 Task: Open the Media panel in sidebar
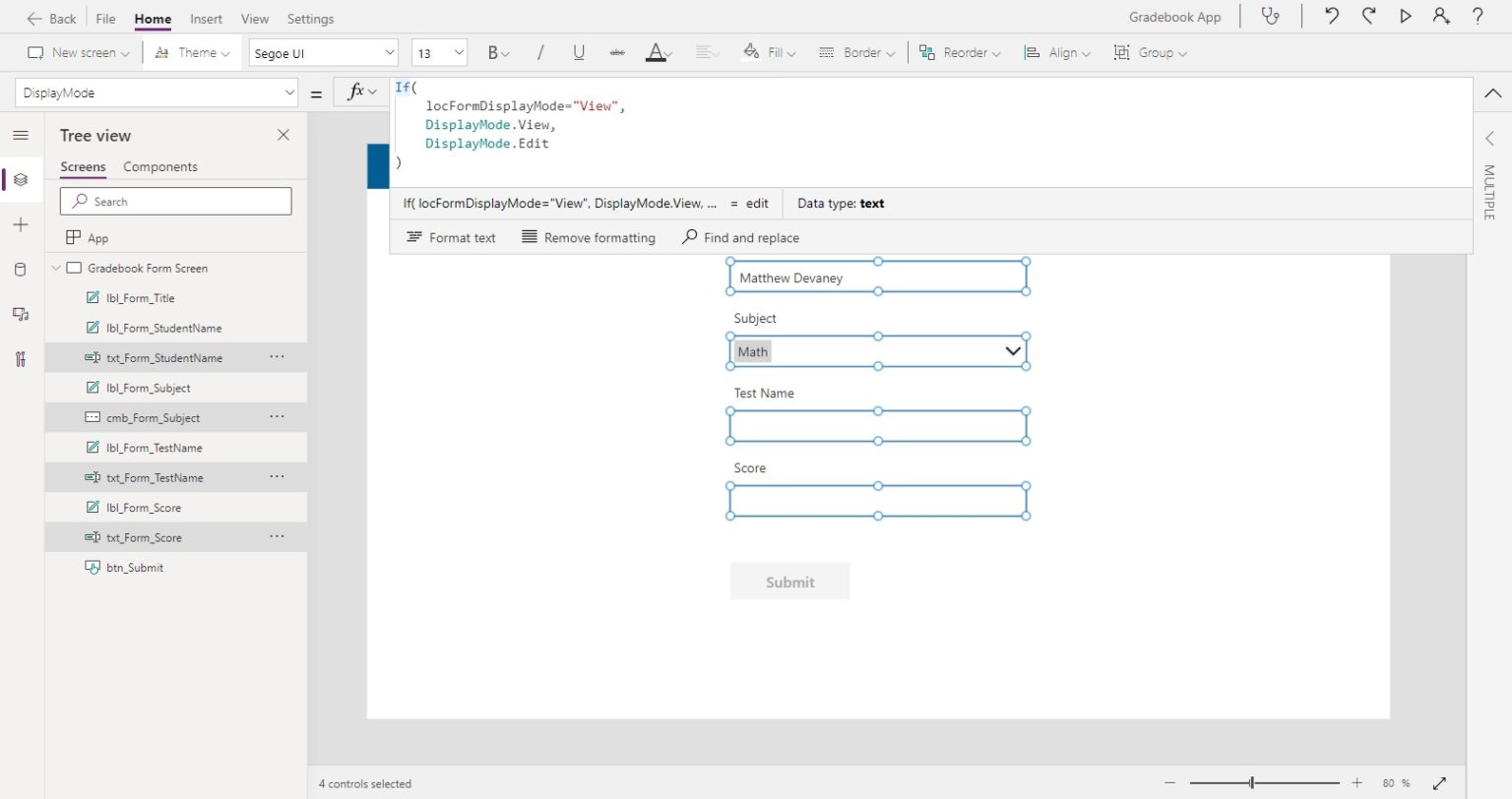[21, 314]
